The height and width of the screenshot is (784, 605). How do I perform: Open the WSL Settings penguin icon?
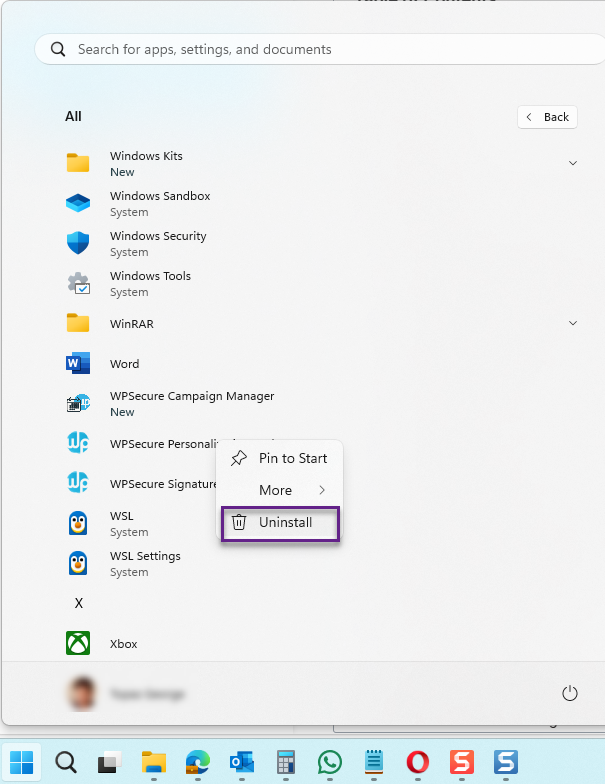(x=78, y=563)
